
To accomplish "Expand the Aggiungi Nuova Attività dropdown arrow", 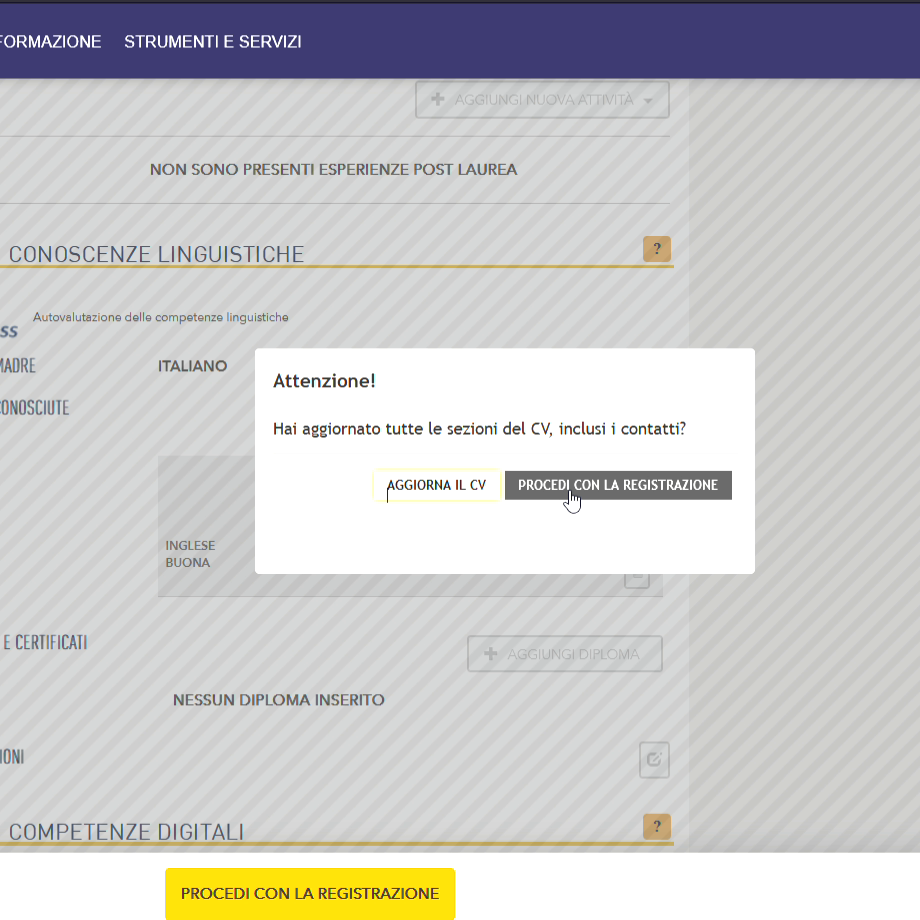I will tap(648, 101).
